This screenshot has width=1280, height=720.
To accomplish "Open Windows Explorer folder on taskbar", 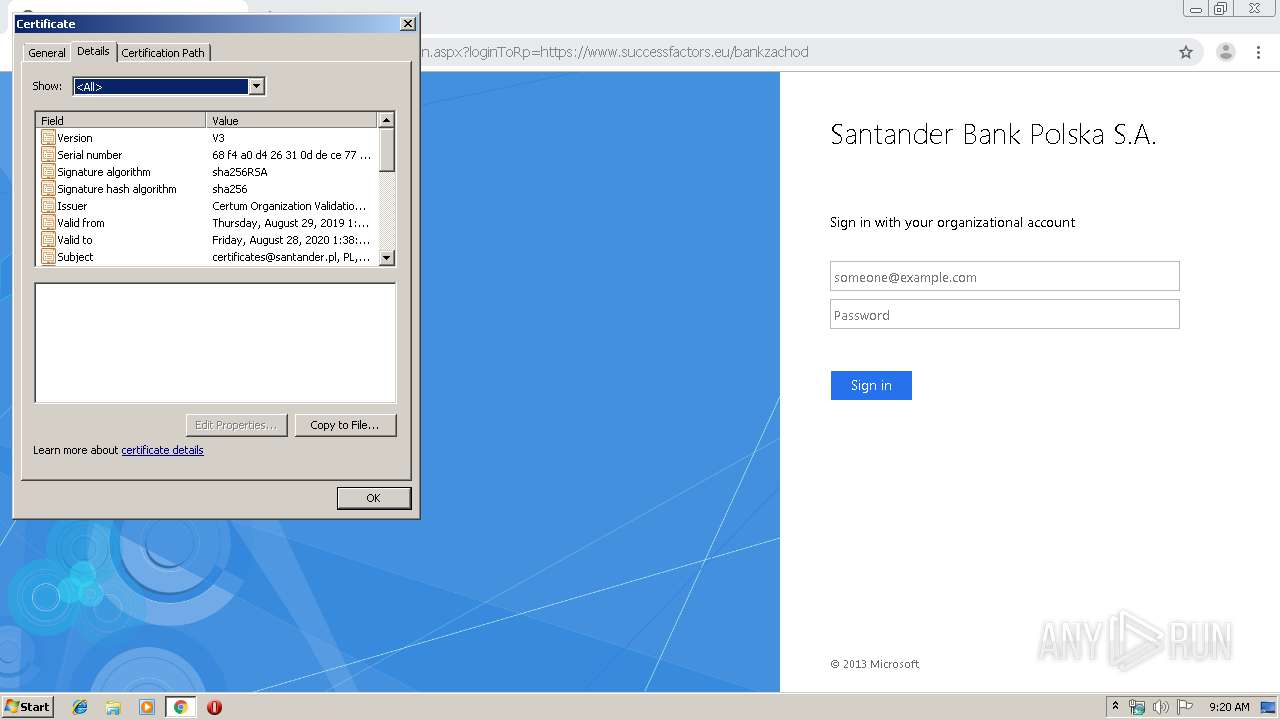I will point(113,707).
